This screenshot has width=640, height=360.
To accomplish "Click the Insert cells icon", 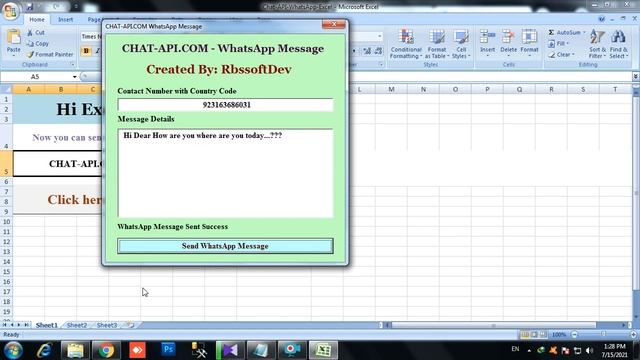I will click(487, 37).
